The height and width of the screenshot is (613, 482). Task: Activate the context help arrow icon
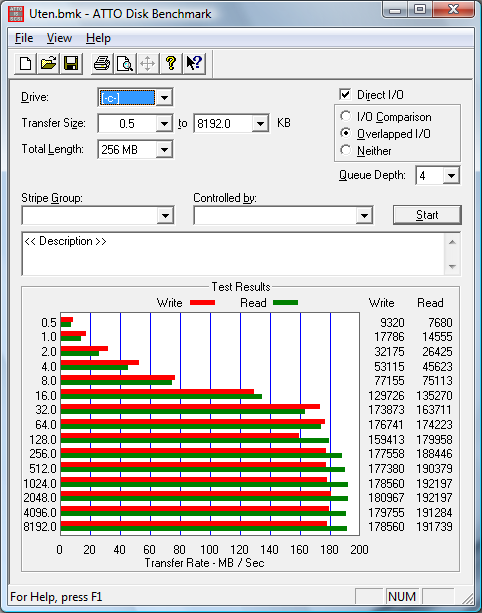pyautogui.click(x=194, y=63)
